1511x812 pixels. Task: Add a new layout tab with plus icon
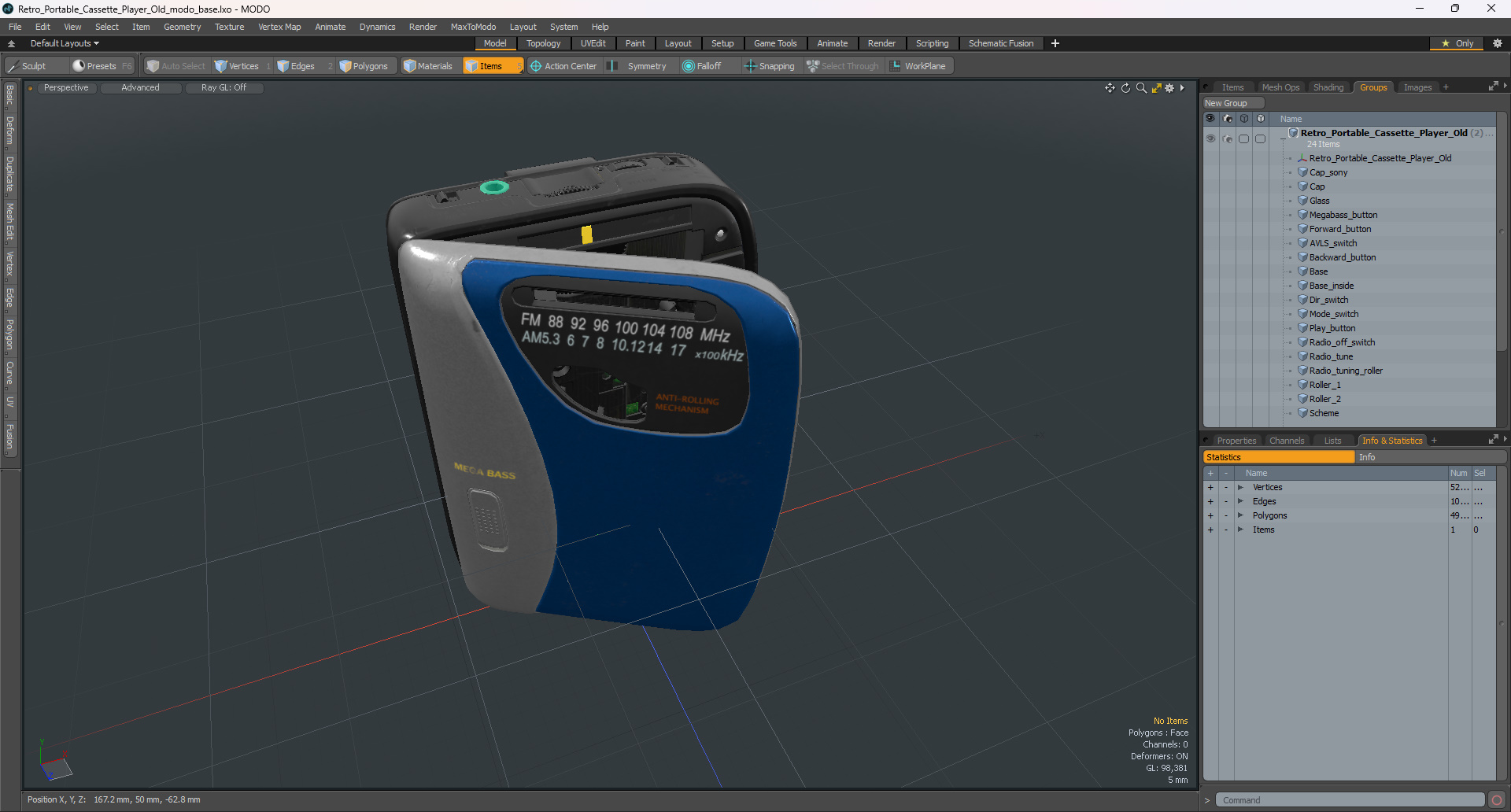1055,43
